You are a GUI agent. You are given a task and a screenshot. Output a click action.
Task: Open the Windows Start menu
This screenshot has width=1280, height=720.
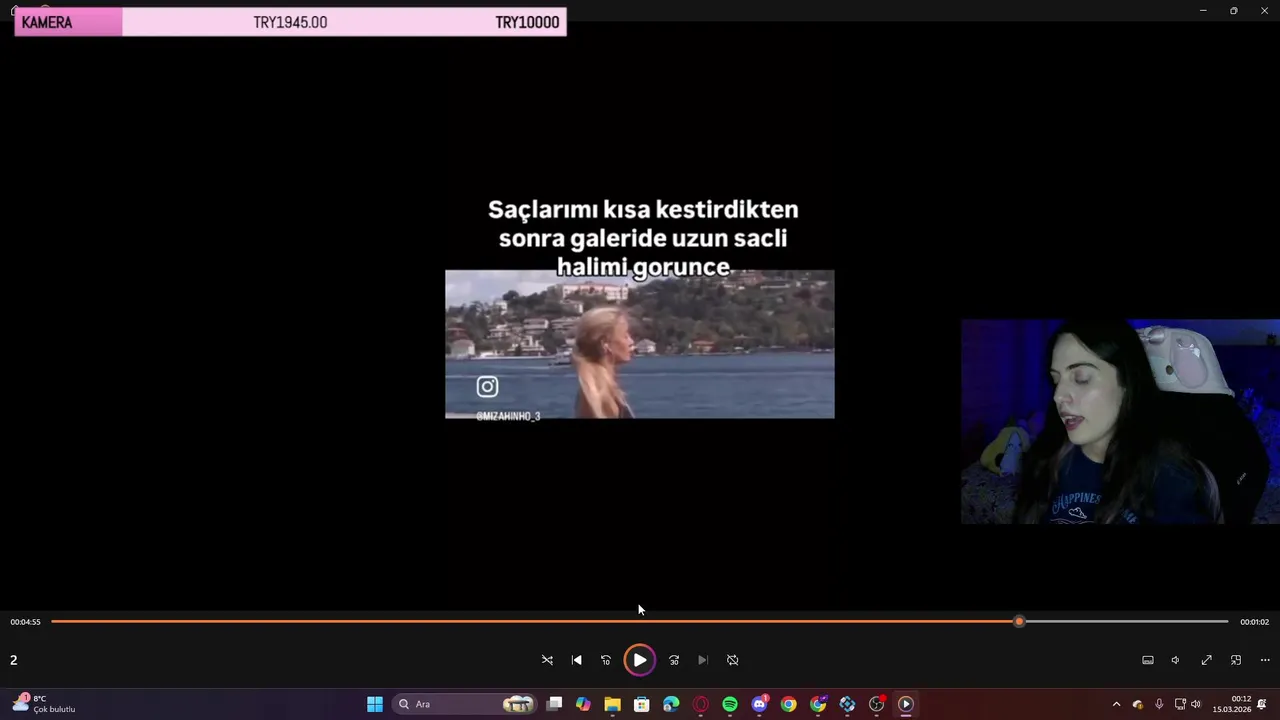point(375,704)
